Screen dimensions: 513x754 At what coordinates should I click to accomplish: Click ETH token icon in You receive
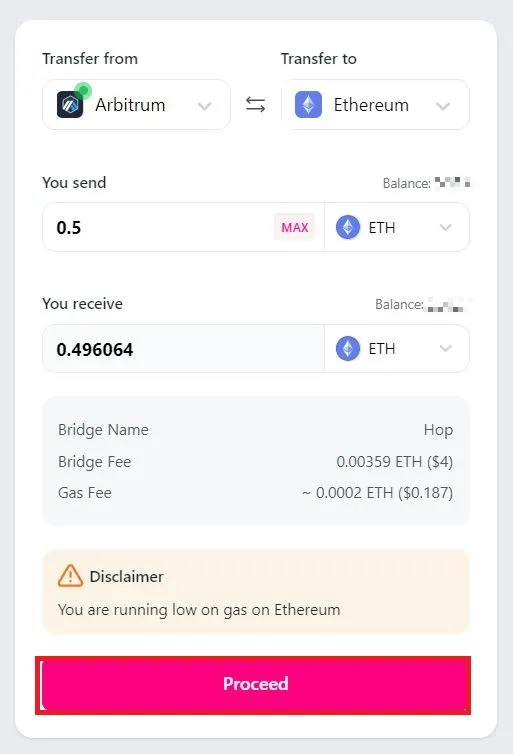tap(348, 348)
